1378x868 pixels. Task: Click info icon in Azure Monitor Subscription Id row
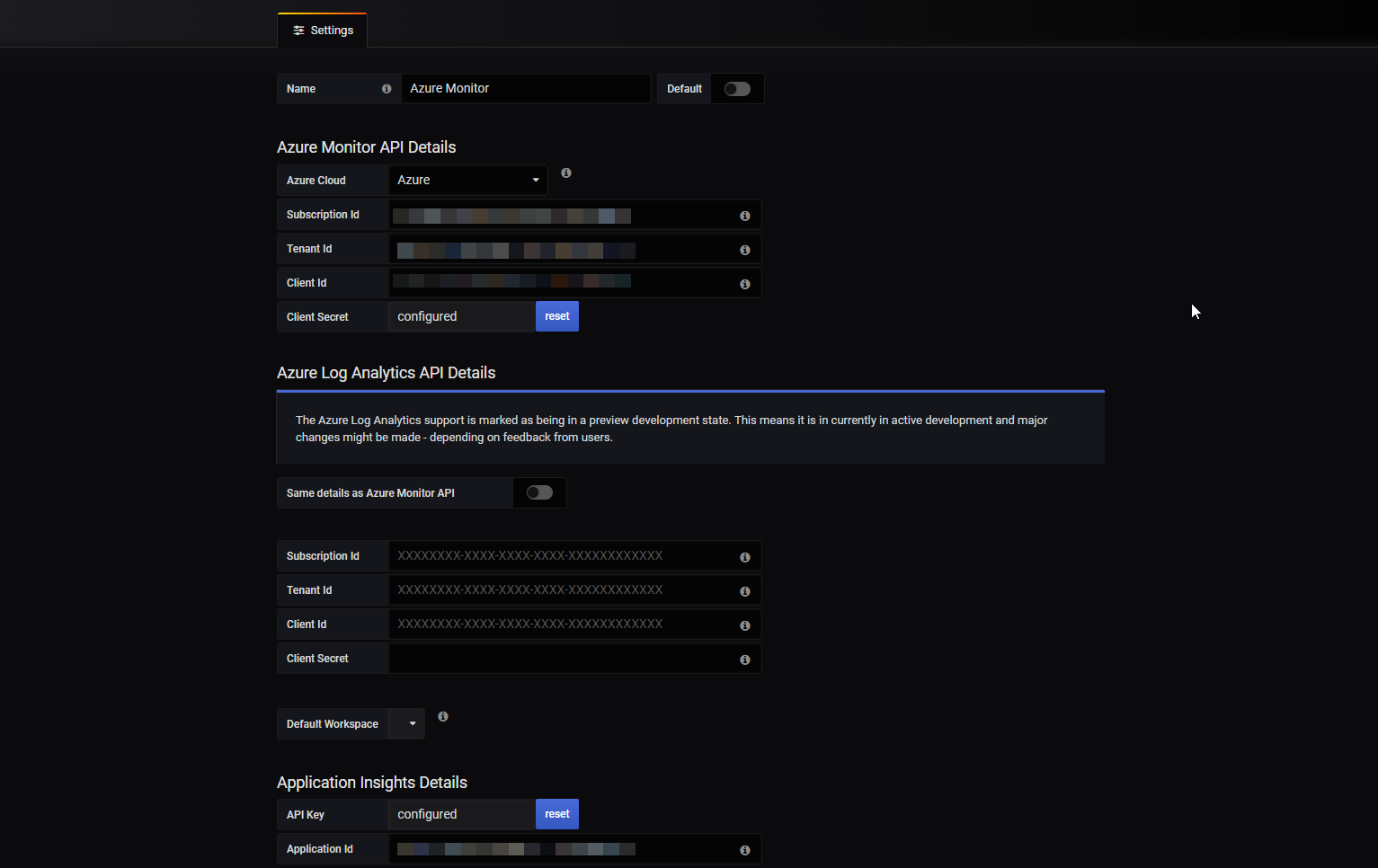point(745,216)
